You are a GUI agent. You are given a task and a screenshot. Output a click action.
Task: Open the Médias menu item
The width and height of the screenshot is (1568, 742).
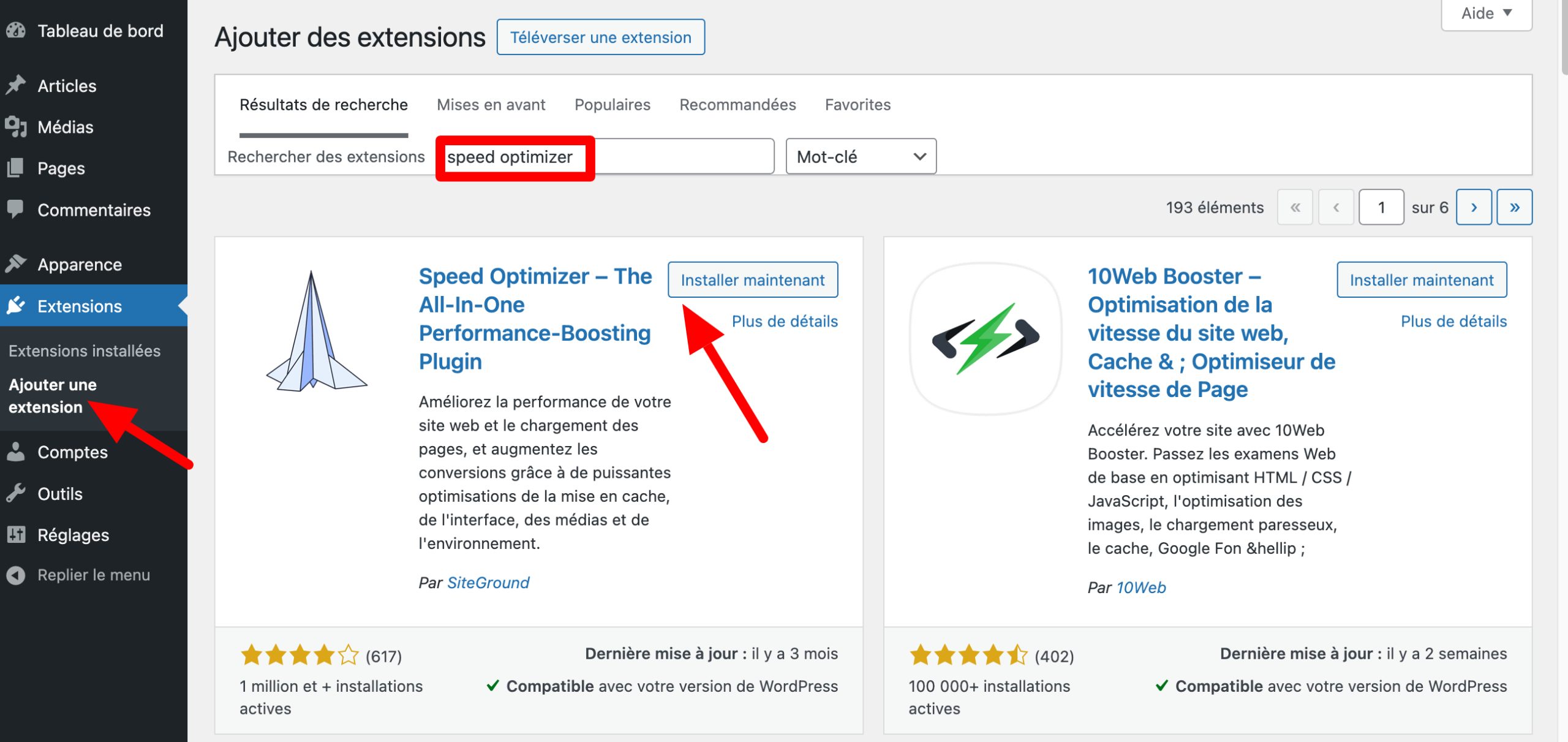coord(94,127)
